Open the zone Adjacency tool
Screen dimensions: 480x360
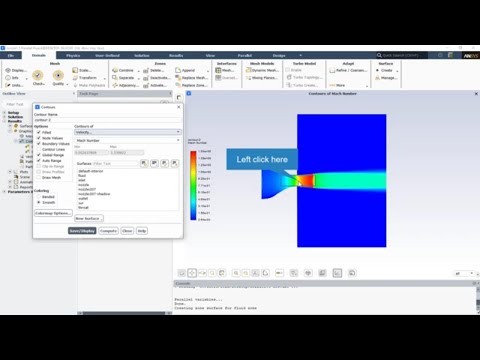[115, 85]
